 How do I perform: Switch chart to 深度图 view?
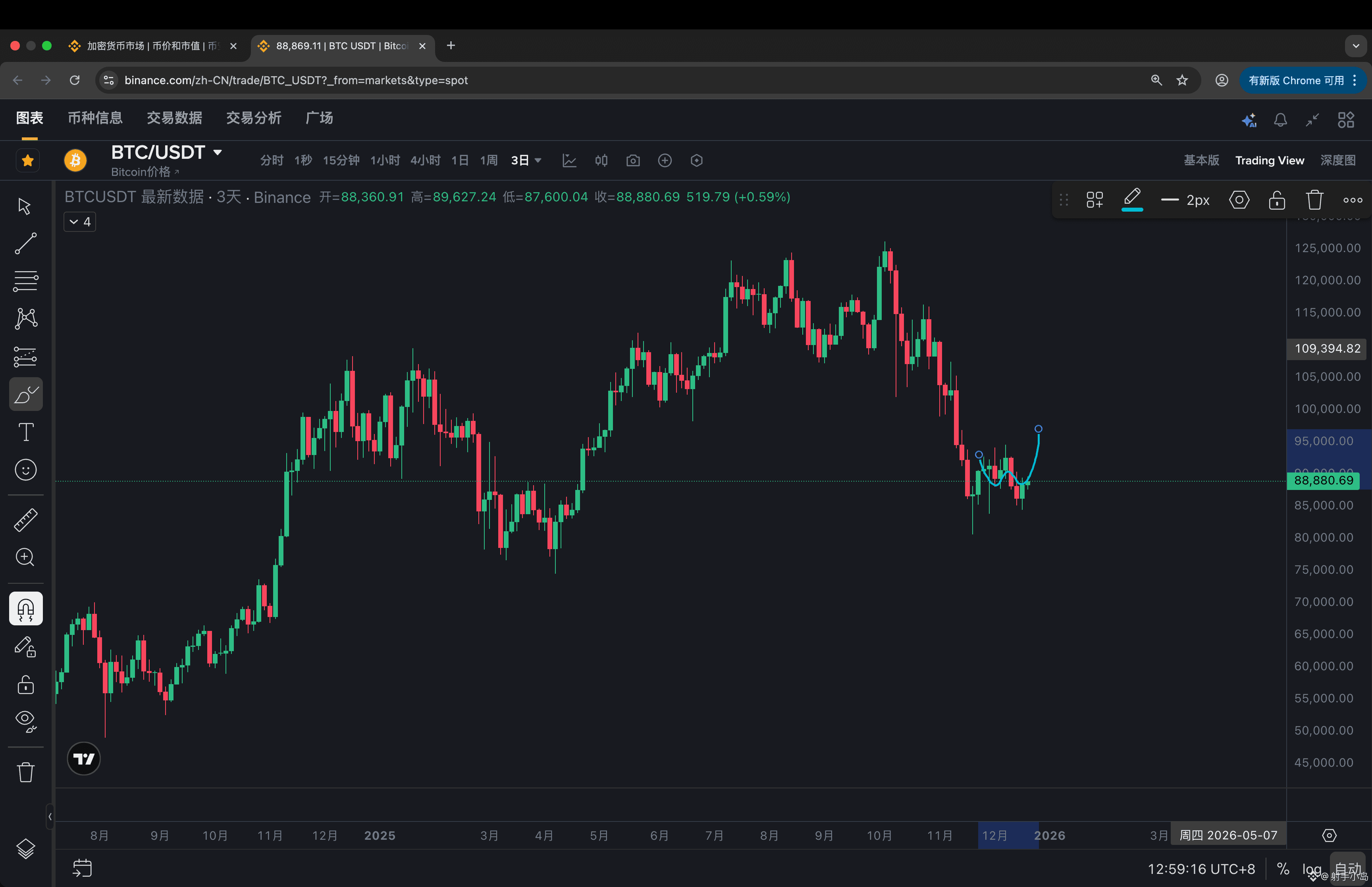(x=1337, y=161)
